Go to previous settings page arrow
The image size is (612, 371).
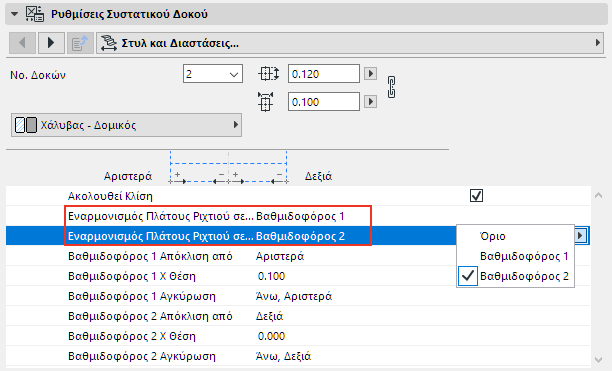(23, 43)
